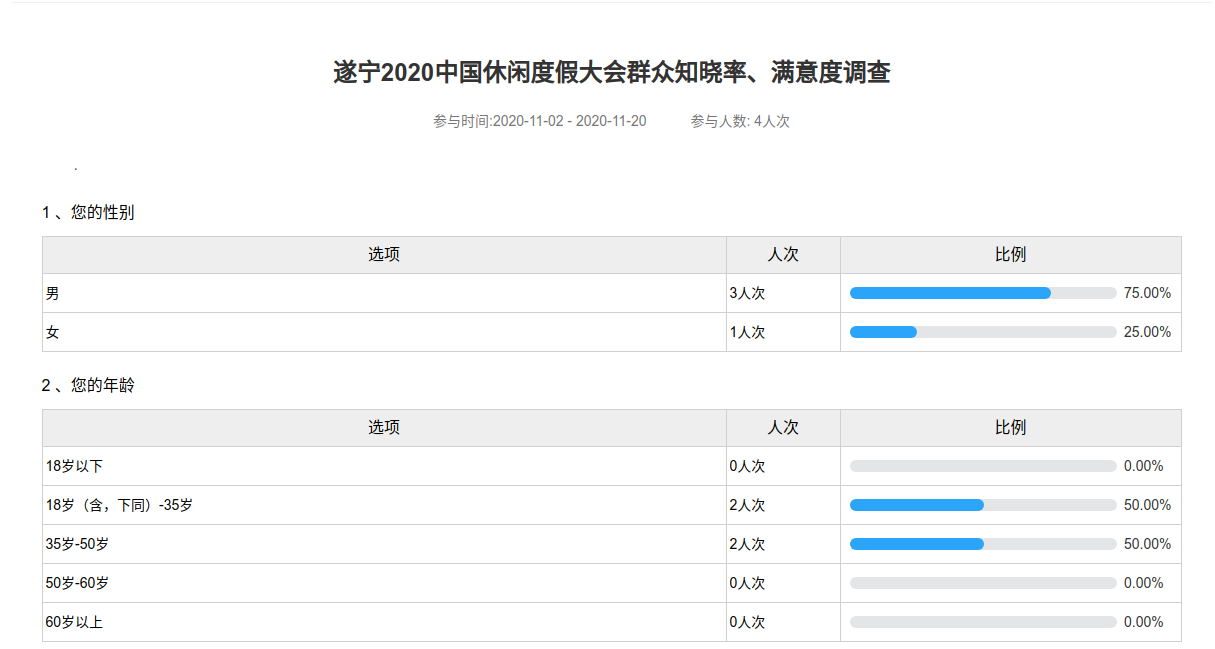
Task: Click the 2人次 count in 35岁-50岁 row
Action: click(x=747, y=544)
